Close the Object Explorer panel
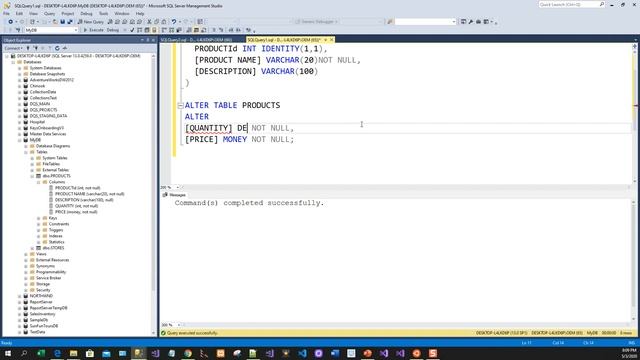This screenshot has height=360, width=640. (153, 40)
